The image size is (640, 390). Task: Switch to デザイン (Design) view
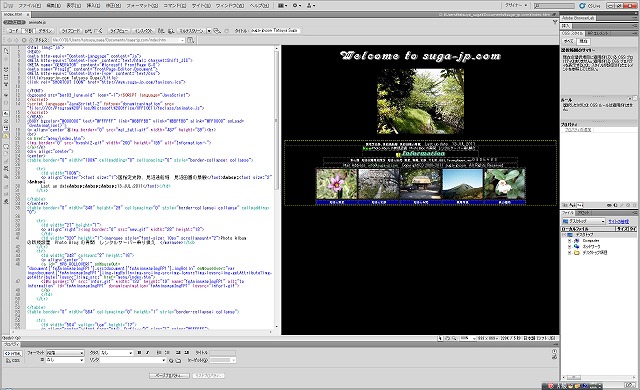pyautogui.click(x=45, y=31)
